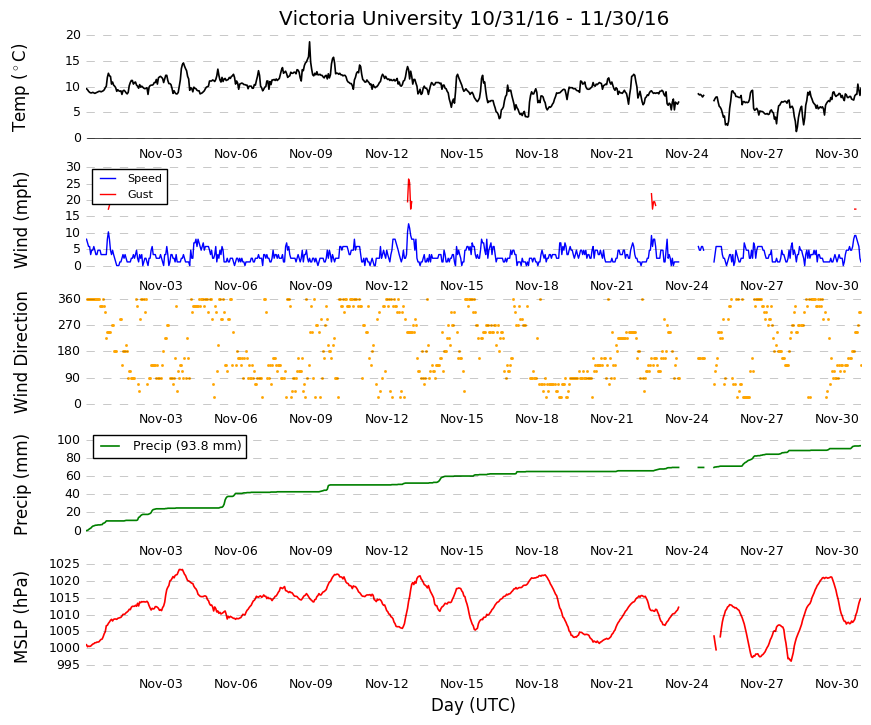Image resolution: width=871 pixels, height=725 pixels.
Task: Select the Precip (93.8 mm) legend label
Action: pos(187,446)
